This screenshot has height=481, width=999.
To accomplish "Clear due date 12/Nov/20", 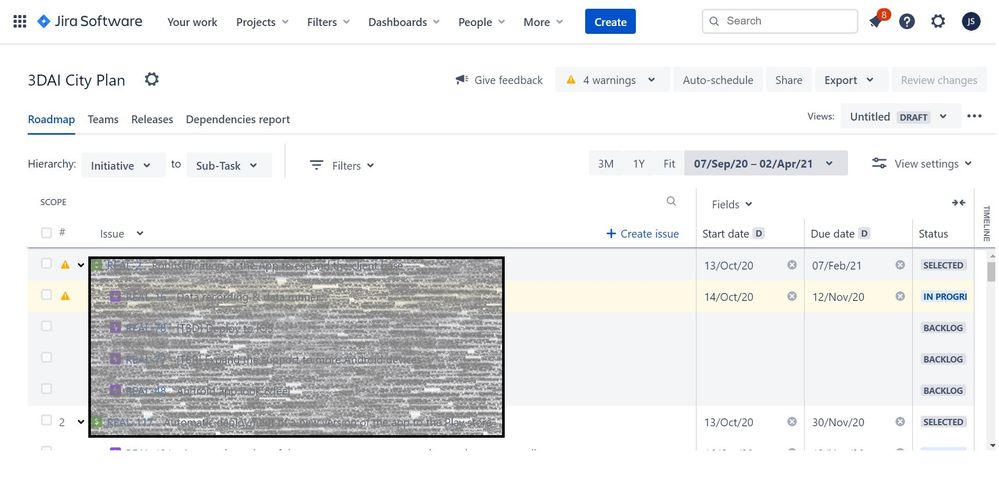I will [900, 296].
